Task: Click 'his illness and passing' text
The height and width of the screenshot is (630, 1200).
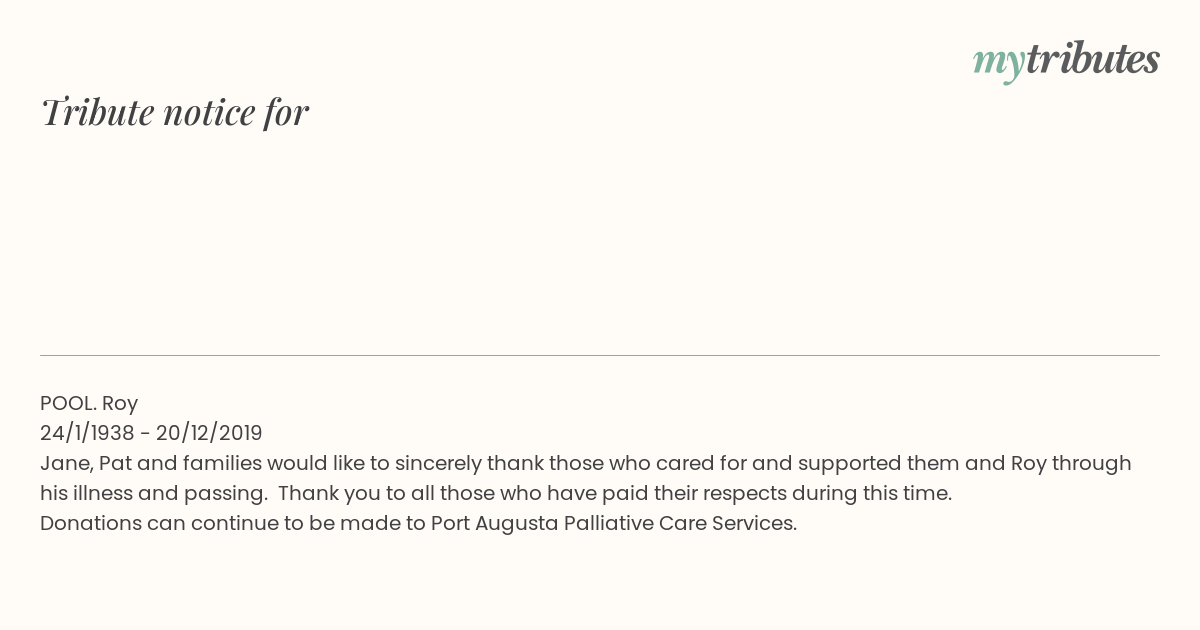Action: (x=153, y=493)
